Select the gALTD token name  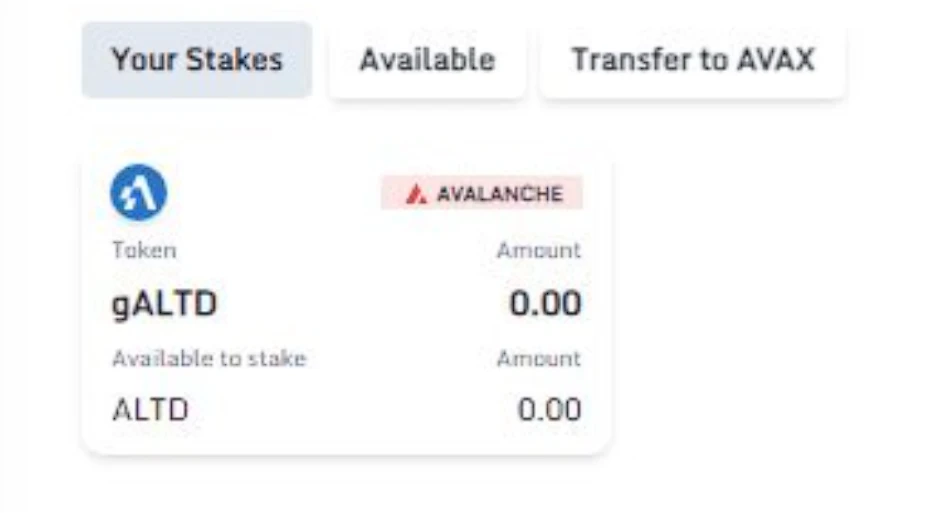(164, 304)
